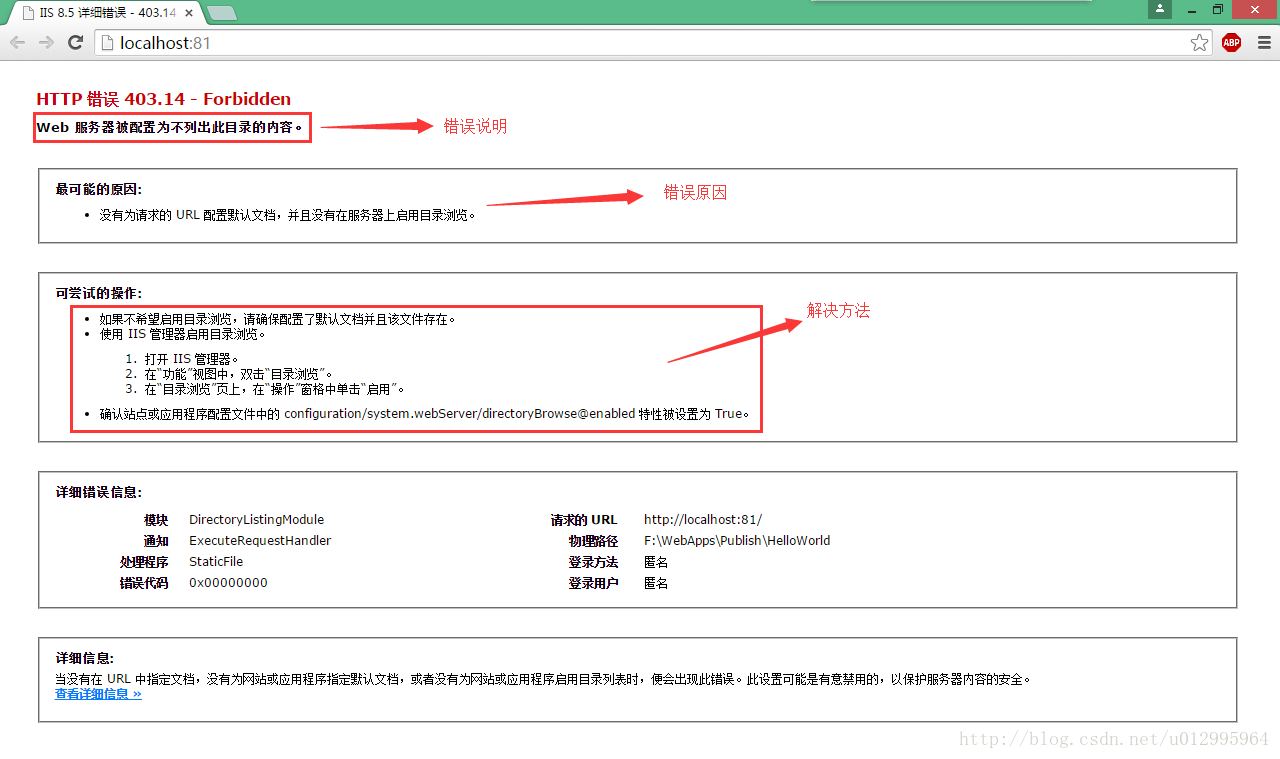1280x759 pixels.
Task: Click the 打开 IIS 管理器 step
Action: point(191,359)
